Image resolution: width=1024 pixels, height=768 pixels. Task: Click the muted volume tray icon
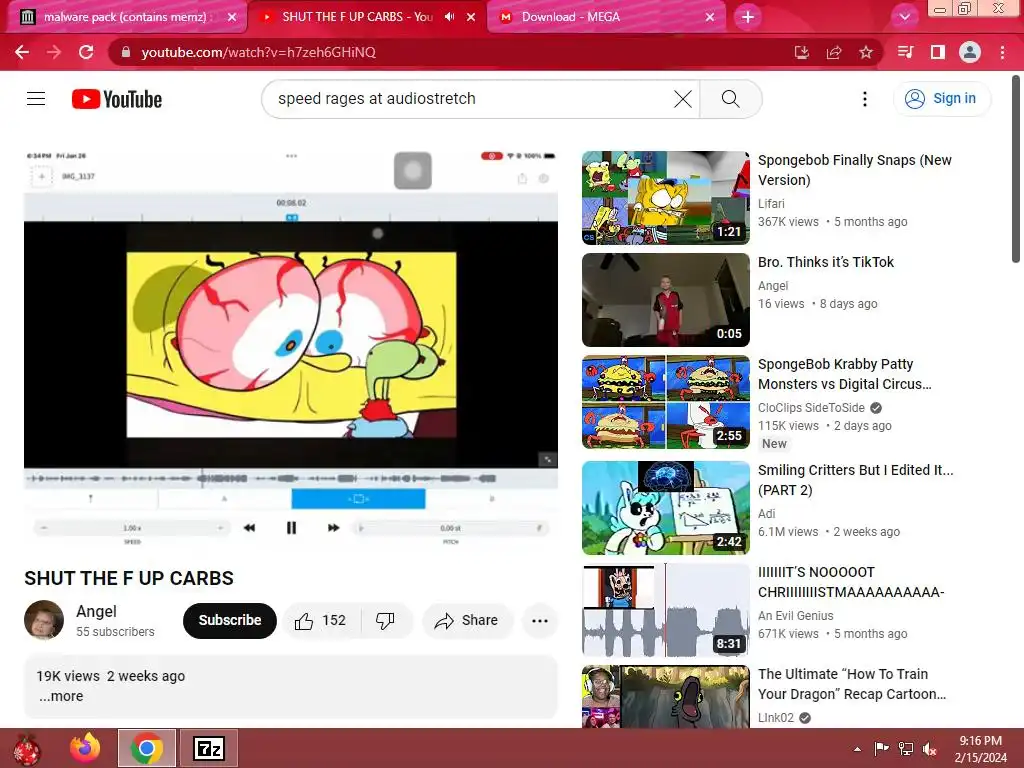pyautogui.click(x=929, y=749)
